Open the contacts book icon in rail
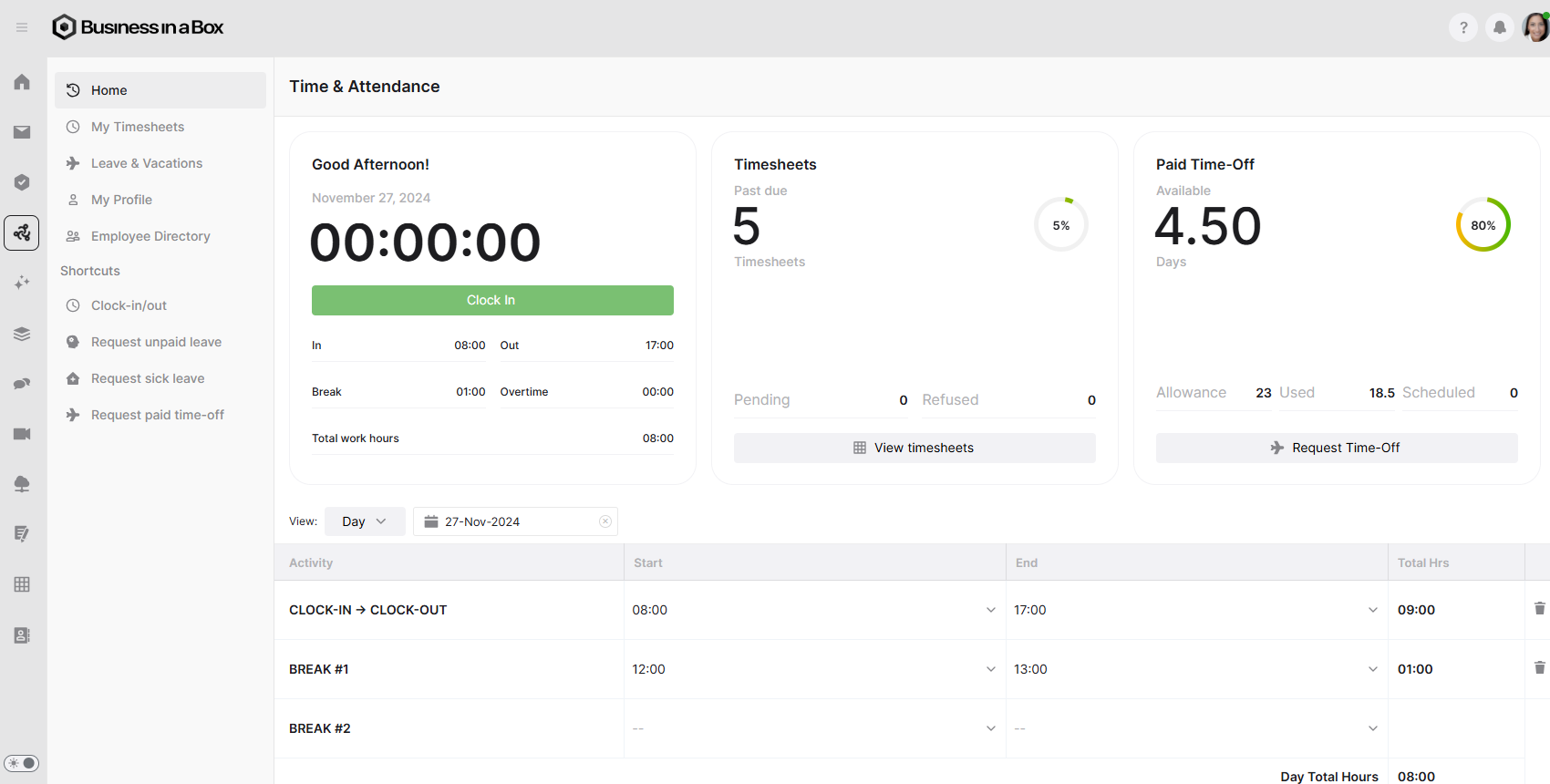This screenshot has height=784, width=1550. tap(22, 635)
